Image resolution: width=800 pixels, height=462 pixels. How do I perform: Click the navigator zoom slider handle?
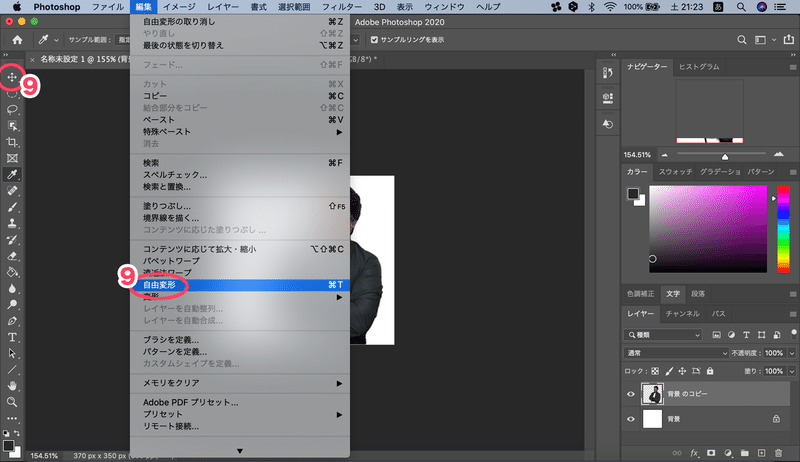coord(724,156)
